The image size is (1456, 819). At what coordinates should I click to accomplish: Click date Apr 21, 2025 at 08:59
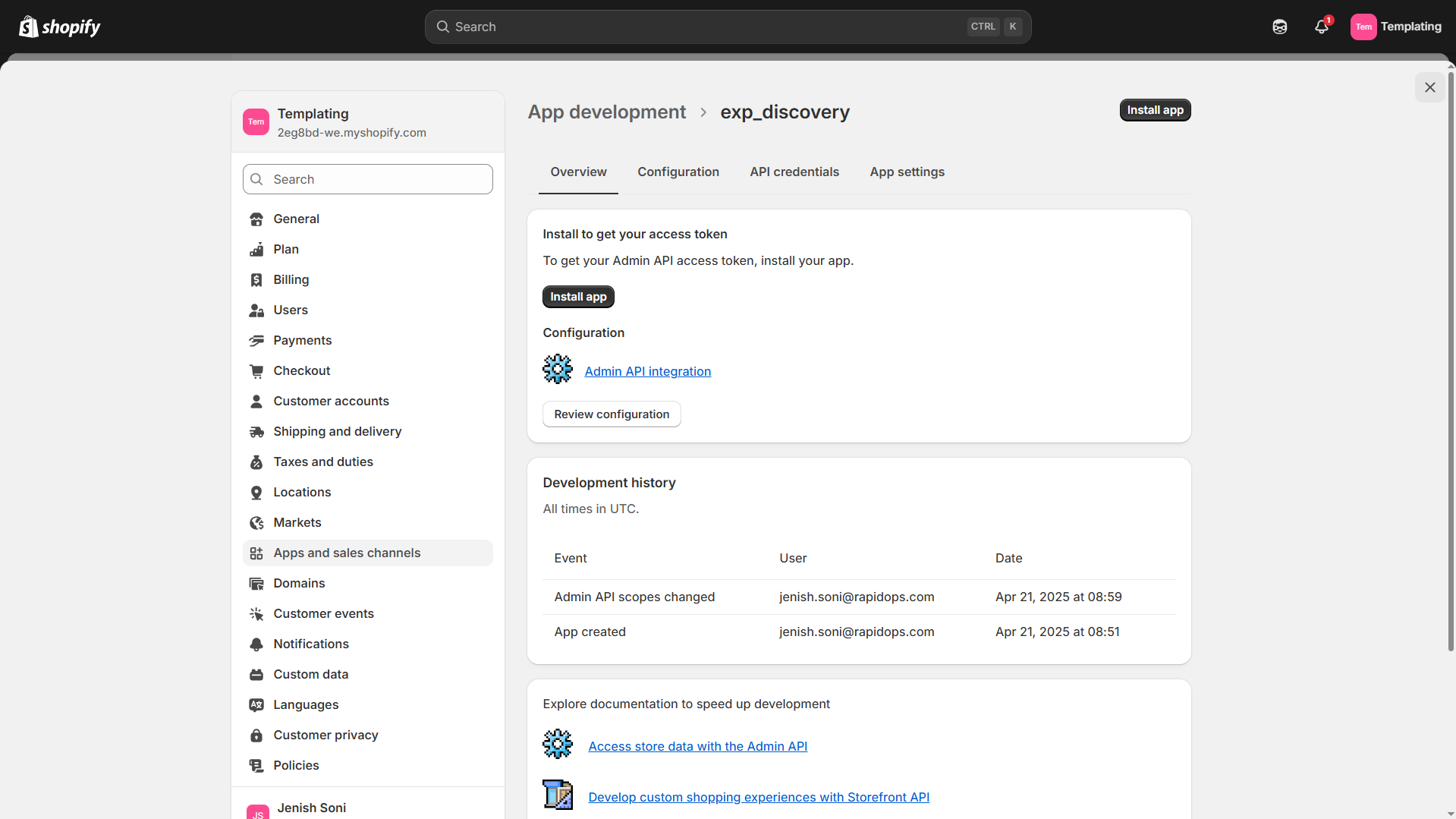(x=1058, y=597)
